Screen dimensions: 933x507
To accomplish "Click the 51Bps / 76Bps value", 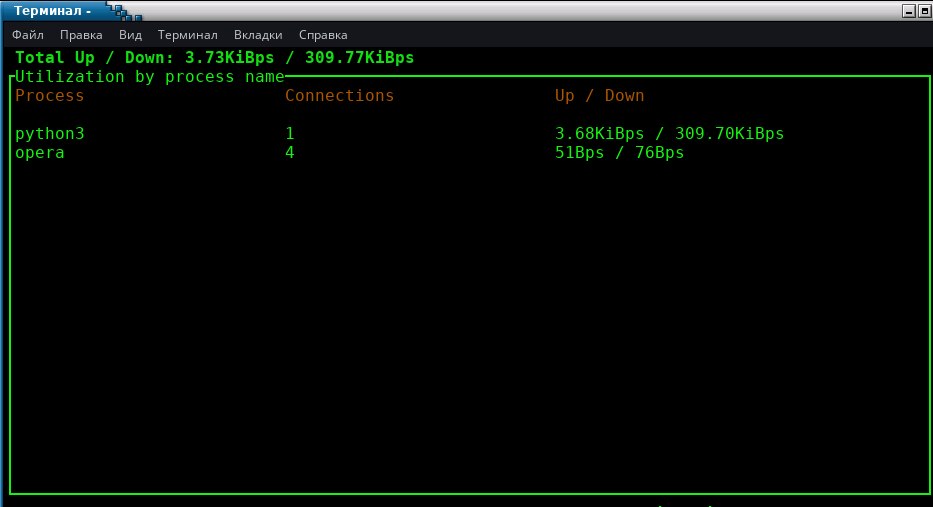I will [x=619, y=153].
